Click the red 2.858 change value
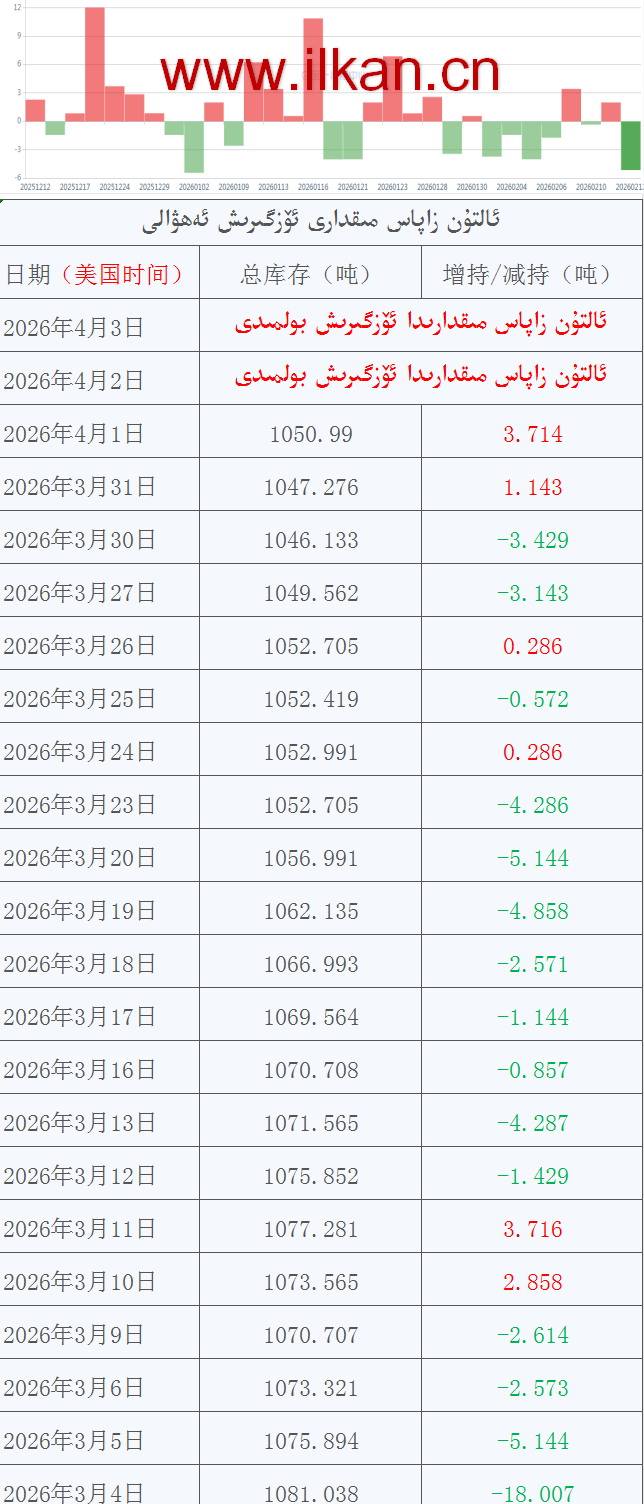Image resolution: width=644 pixels, height=1504 pixels. [532, 1282]
